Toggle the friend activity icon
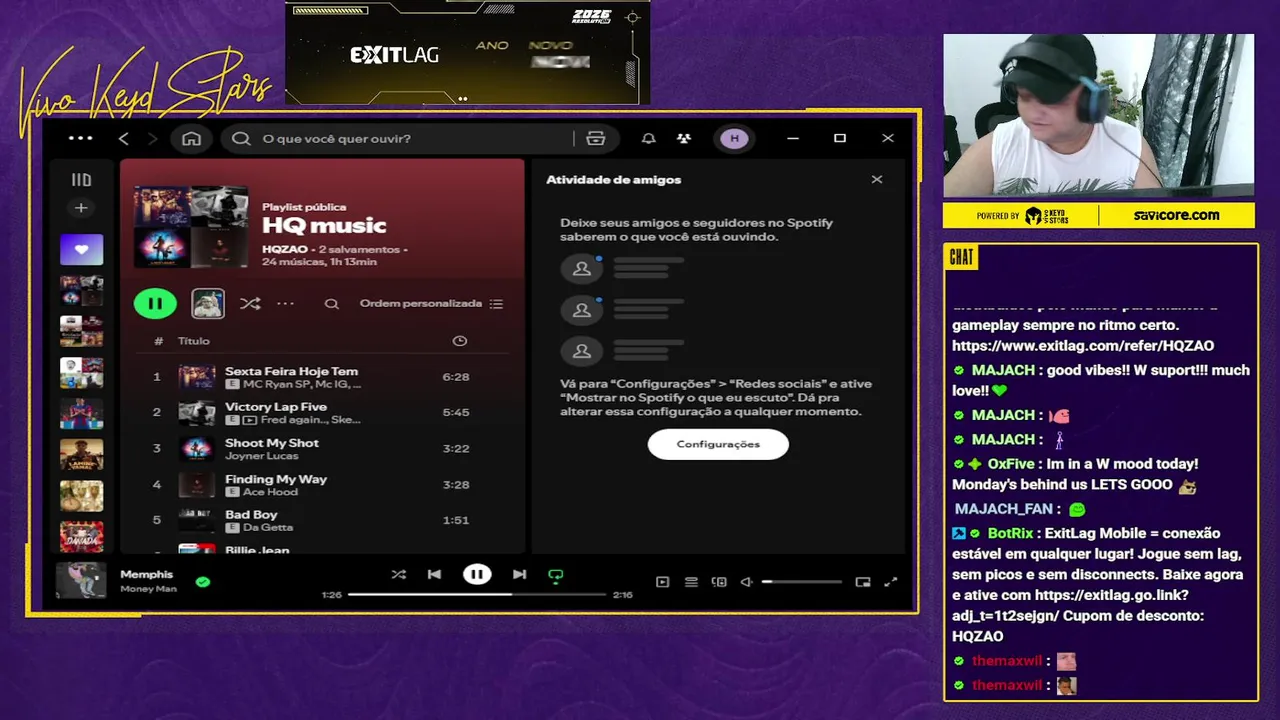 pos(683,138)
